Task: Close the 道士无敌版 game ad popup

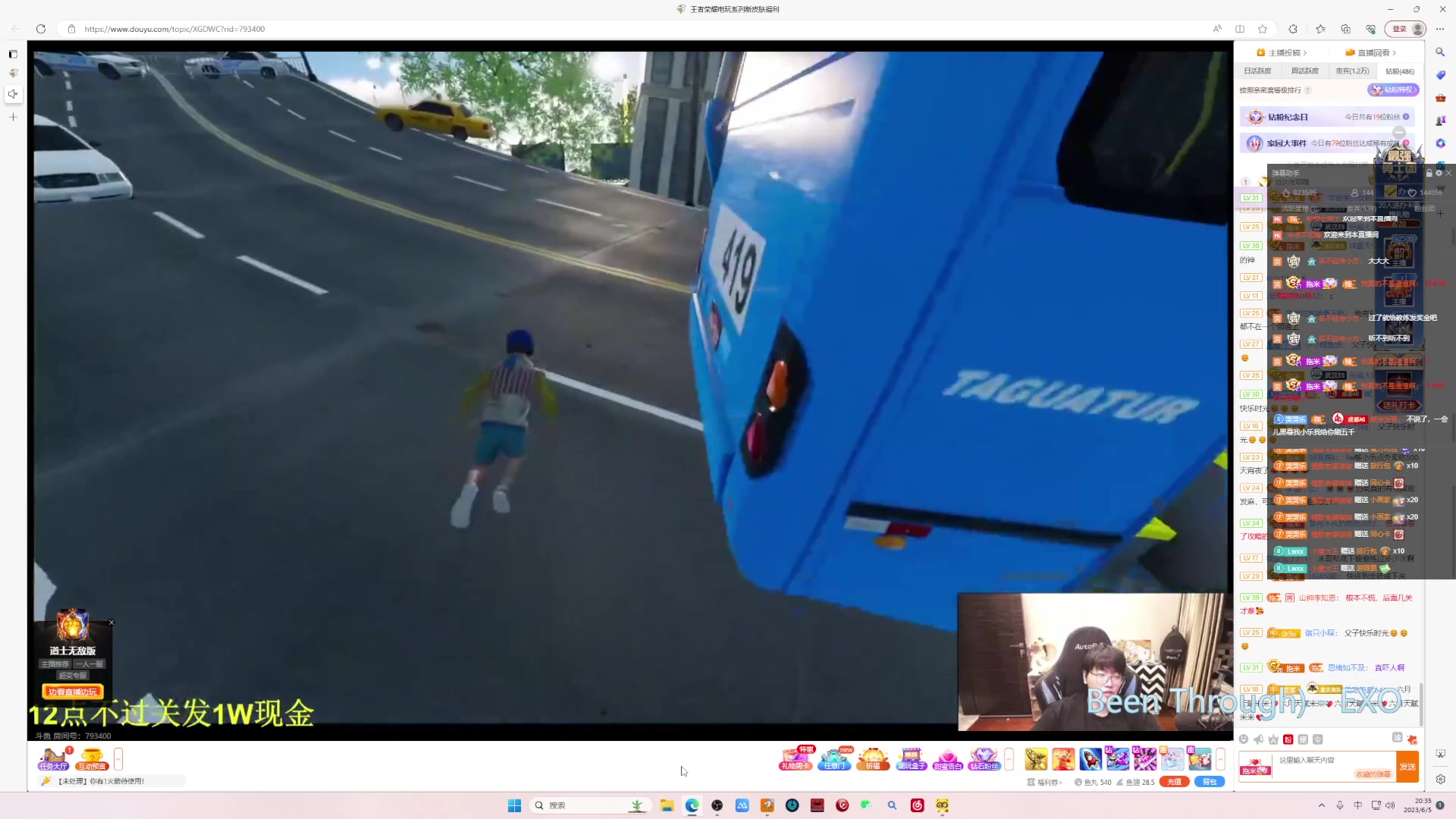Action: [x=111, y=623]
